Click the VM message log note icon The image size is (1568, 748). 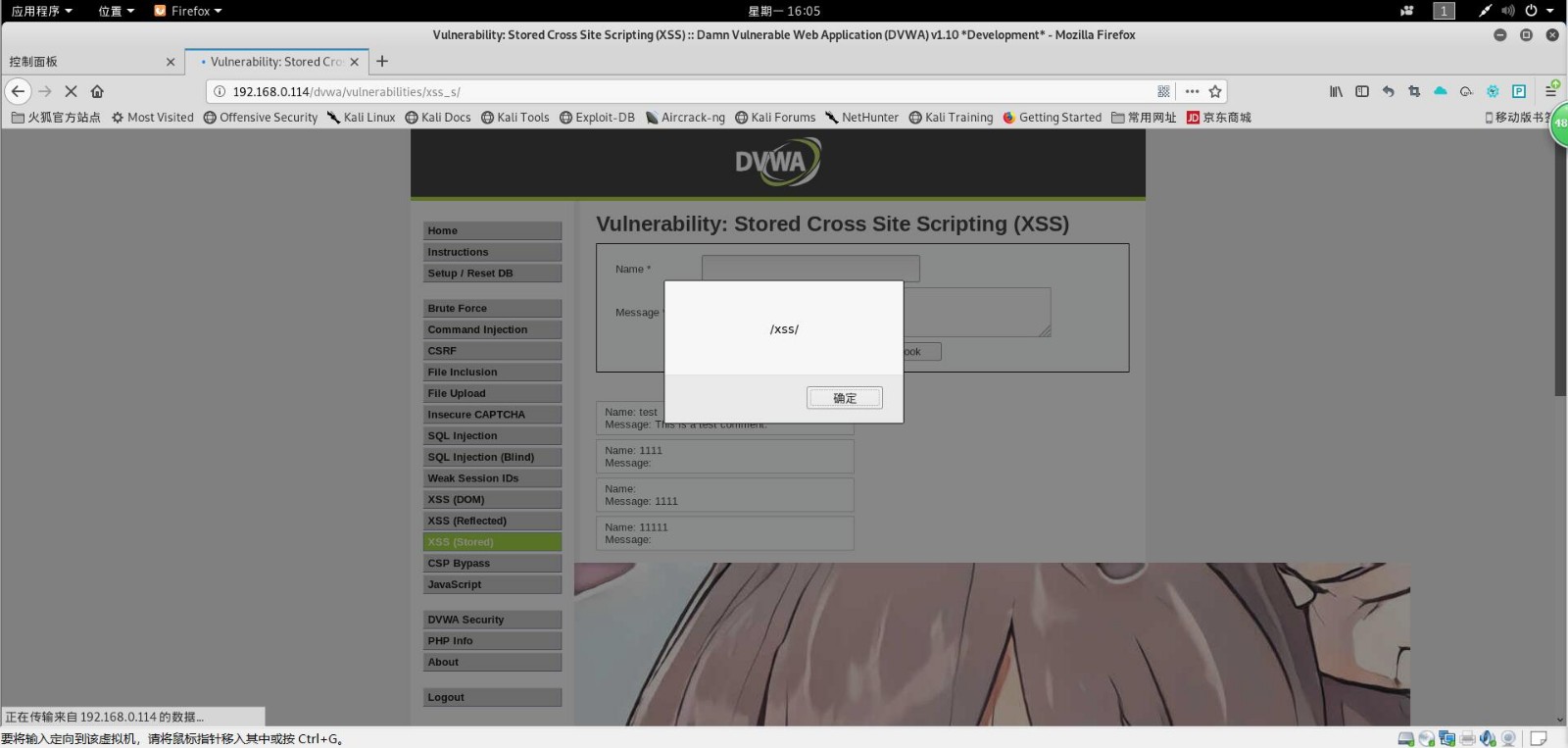pyautogui.click(x=1539, y=738)
